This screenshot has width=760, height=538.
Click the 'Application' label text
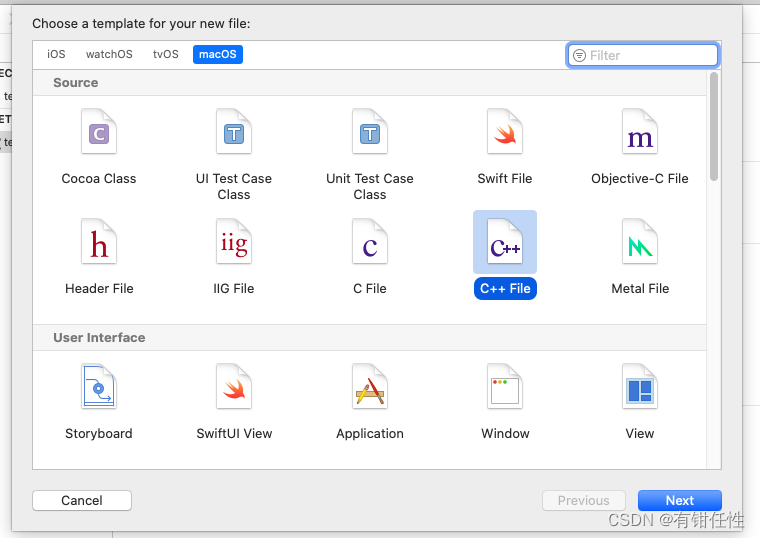coord(370,433)
